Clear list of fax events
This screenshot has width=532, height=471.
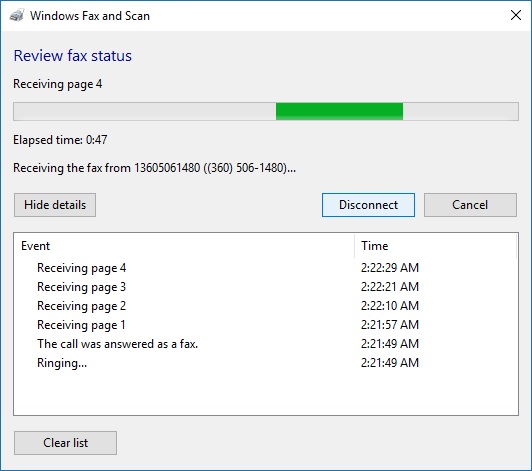point(65,443)
